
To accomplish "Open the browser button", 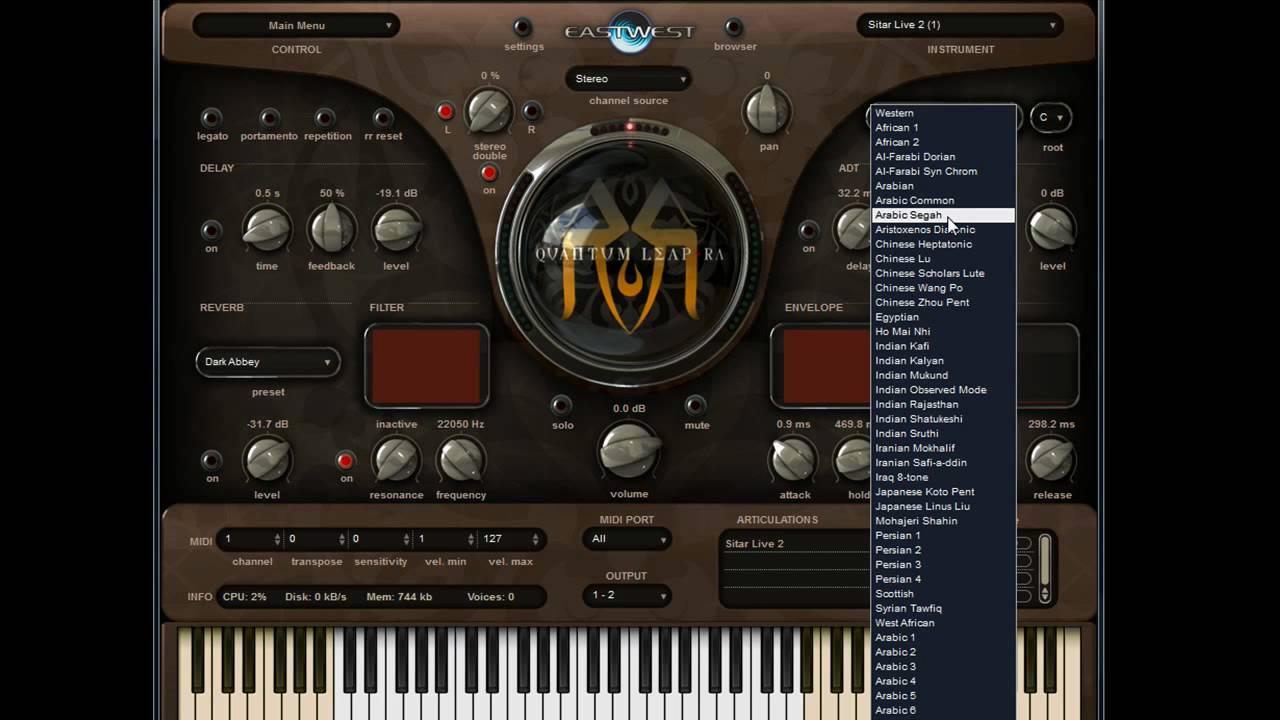I will click(734, 27).
